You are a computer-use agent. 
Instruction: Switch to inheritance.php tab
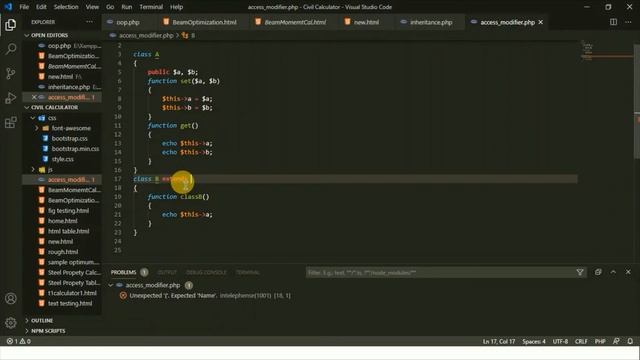pyautogui.click(x=431, y=22)
